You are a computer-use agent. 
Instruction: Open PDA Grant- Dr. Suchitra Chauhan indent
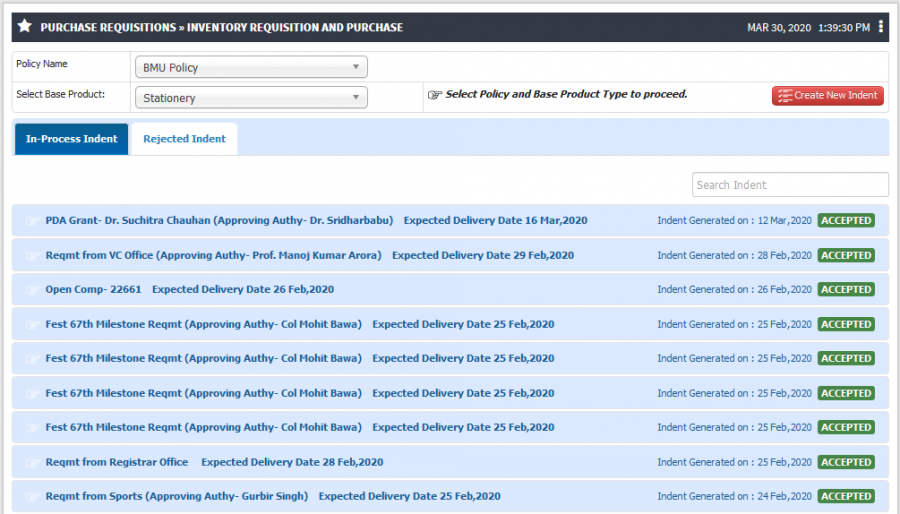coord(219,220)
